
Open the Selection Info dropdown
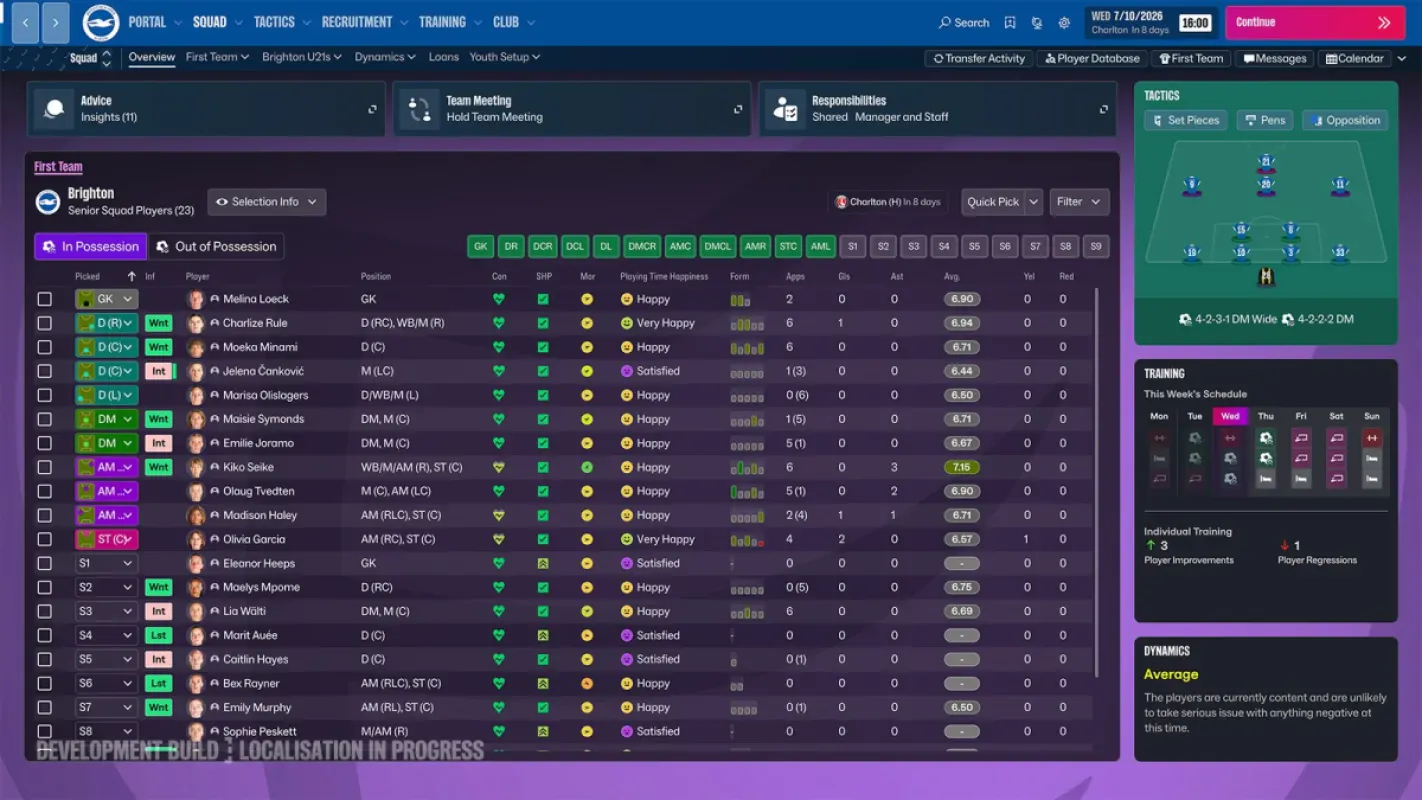point(266,202)
